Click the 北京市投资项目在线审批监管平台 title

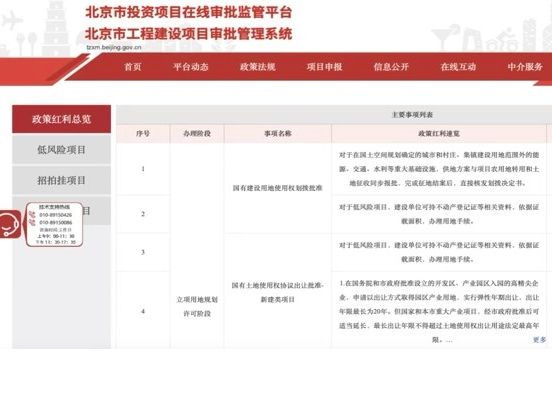tap(189, 12)
